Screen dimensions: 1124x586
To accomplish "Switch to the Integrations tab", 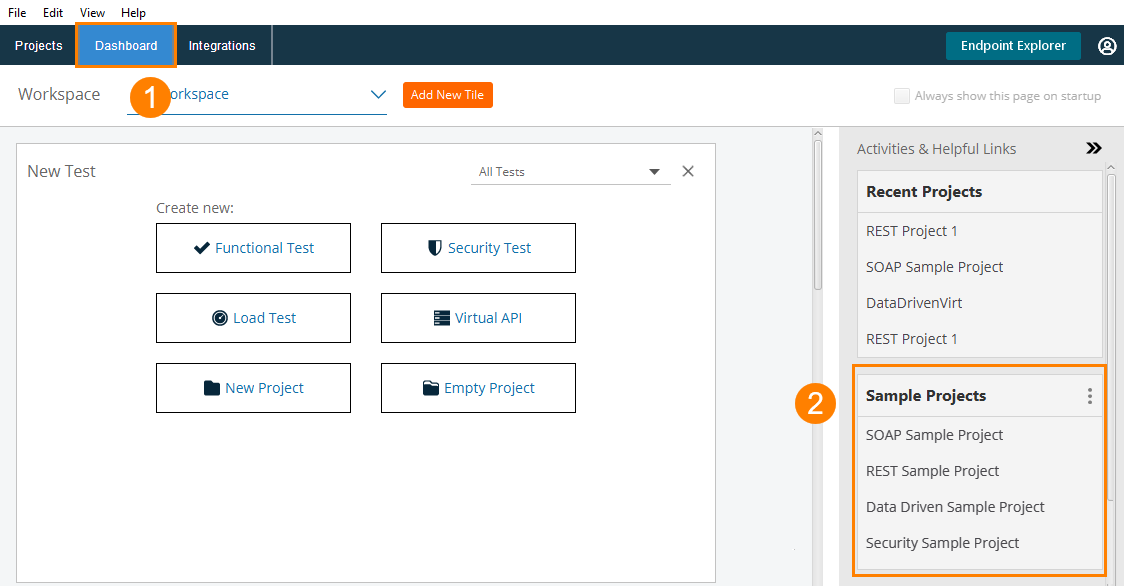I will pyautogui.click(x=221, y=45).
